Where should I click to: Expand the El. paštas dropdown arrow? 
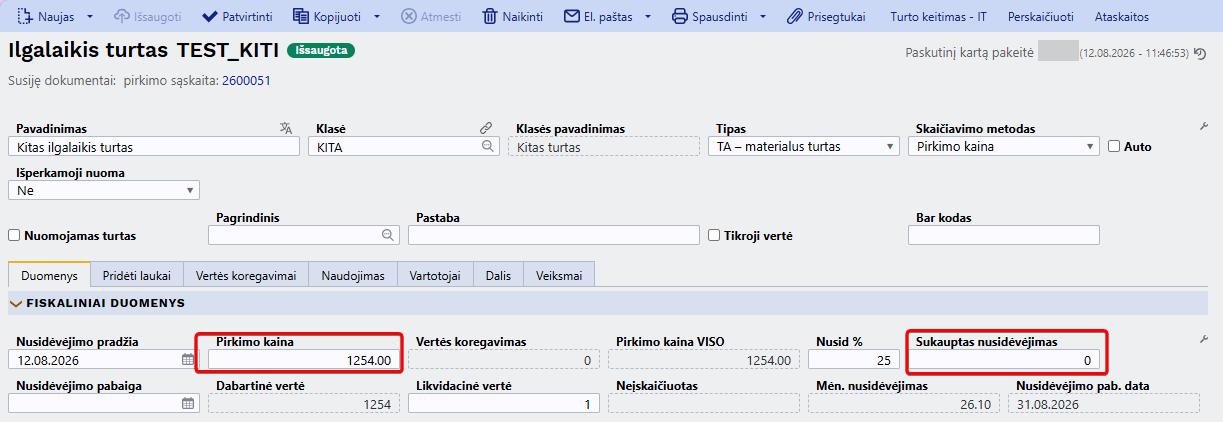[648, 17]
